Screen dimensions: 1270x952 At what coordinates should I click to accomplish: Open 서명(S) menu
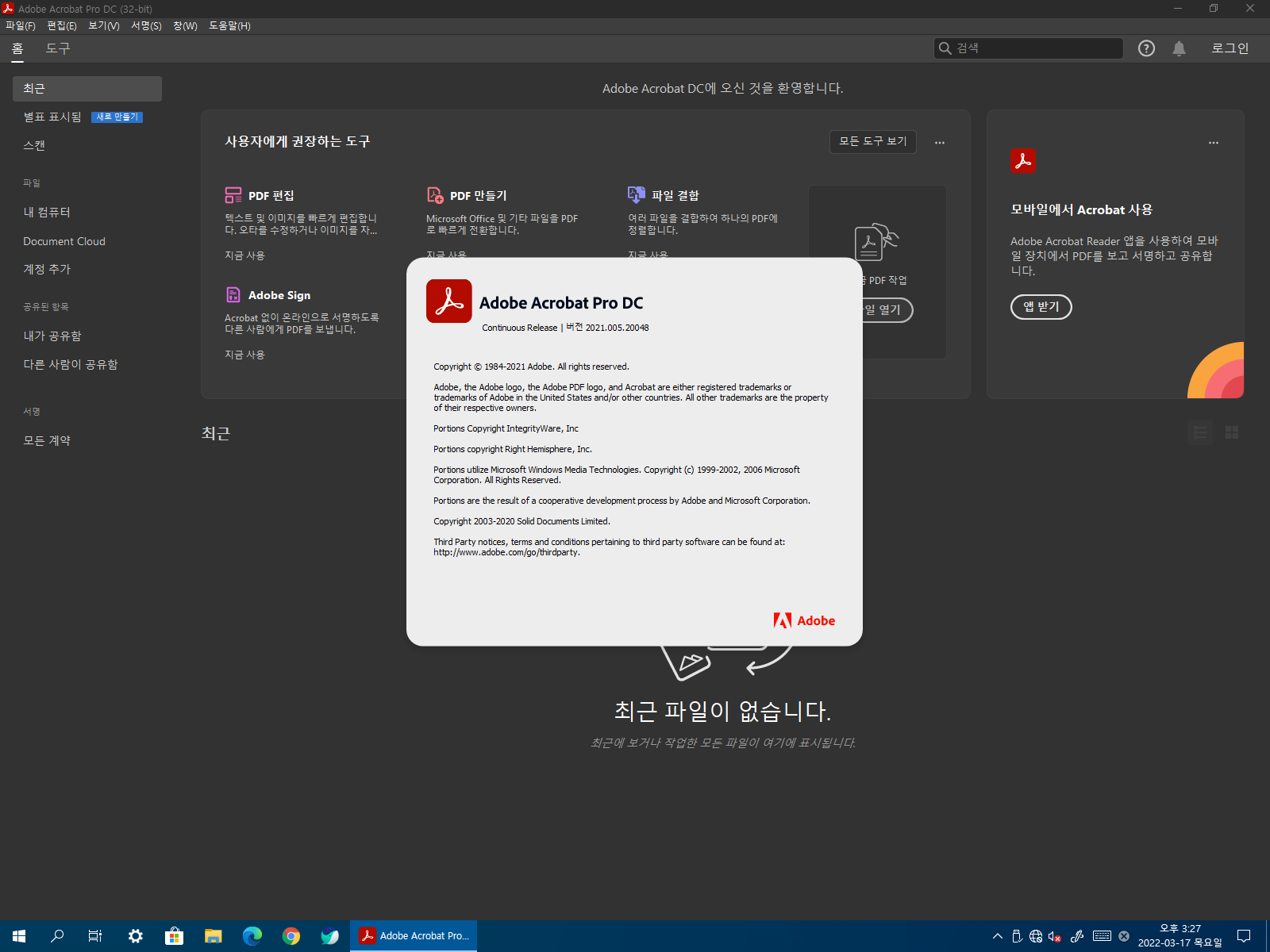(146, 26)
